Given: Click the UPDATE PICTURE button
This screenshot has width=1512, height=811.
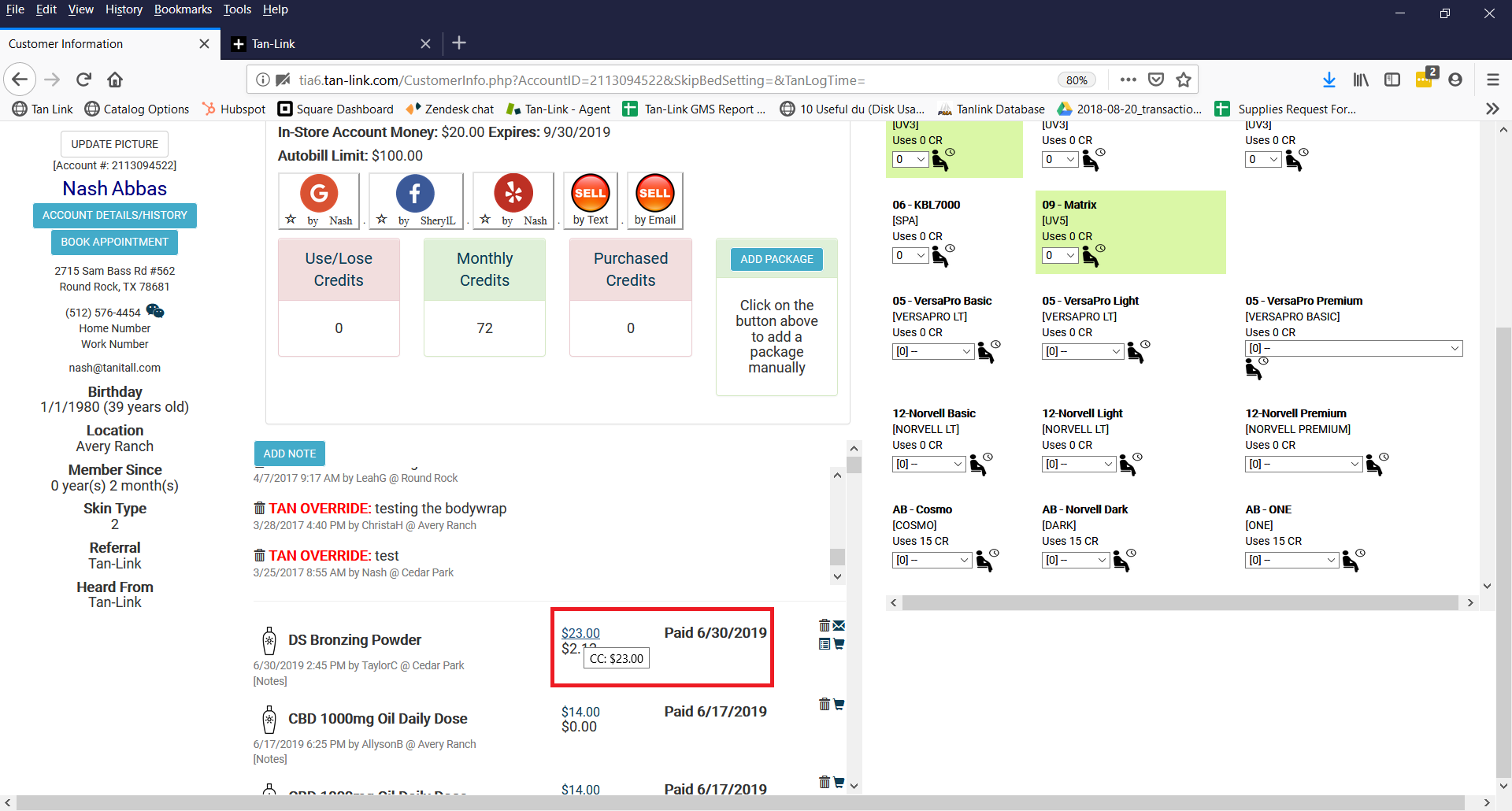Looking at the screenshot, I should 115,144.
